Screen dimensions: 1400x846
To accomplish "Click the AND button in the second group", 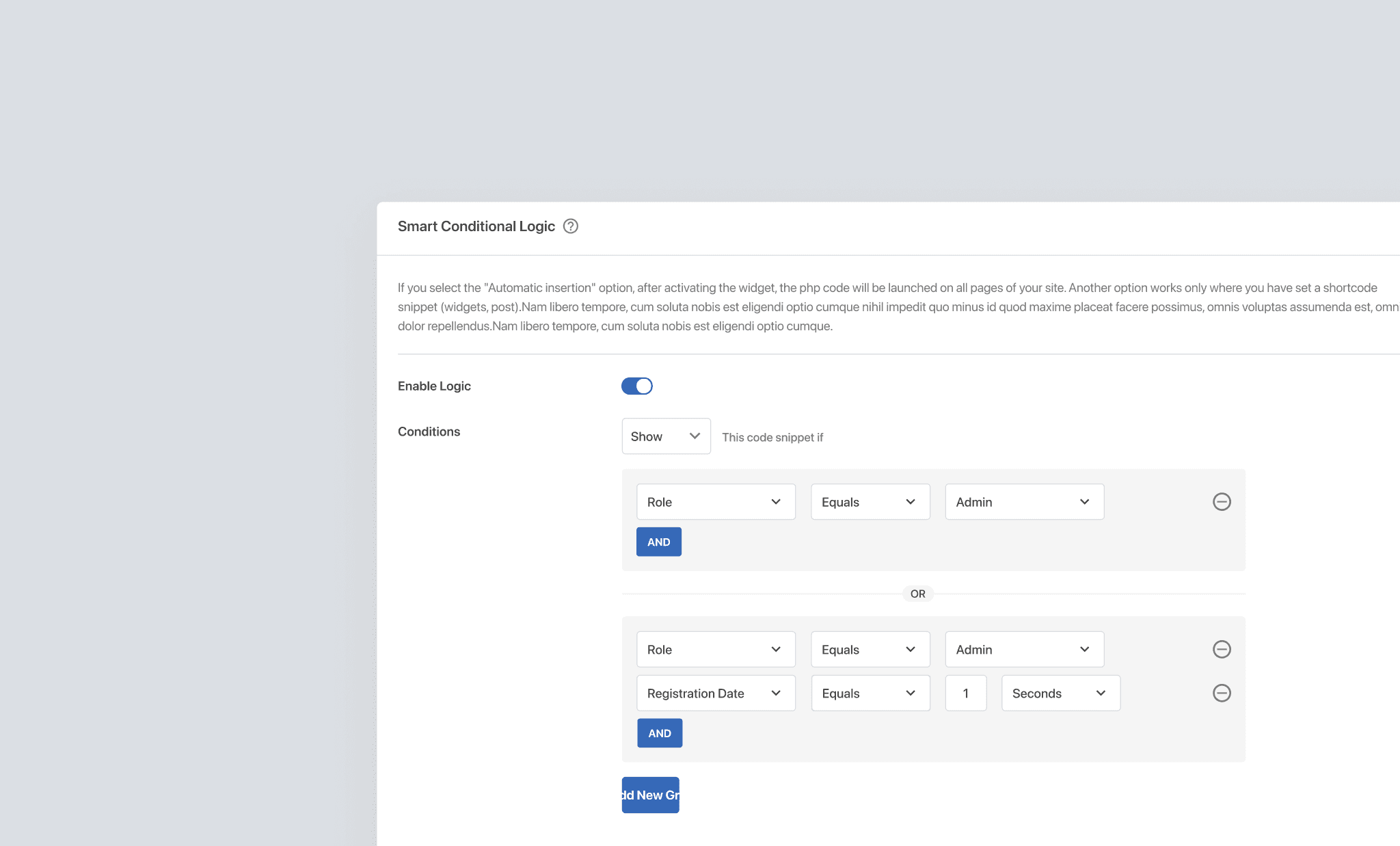I will pyautogui.click(x=659, y=733).
